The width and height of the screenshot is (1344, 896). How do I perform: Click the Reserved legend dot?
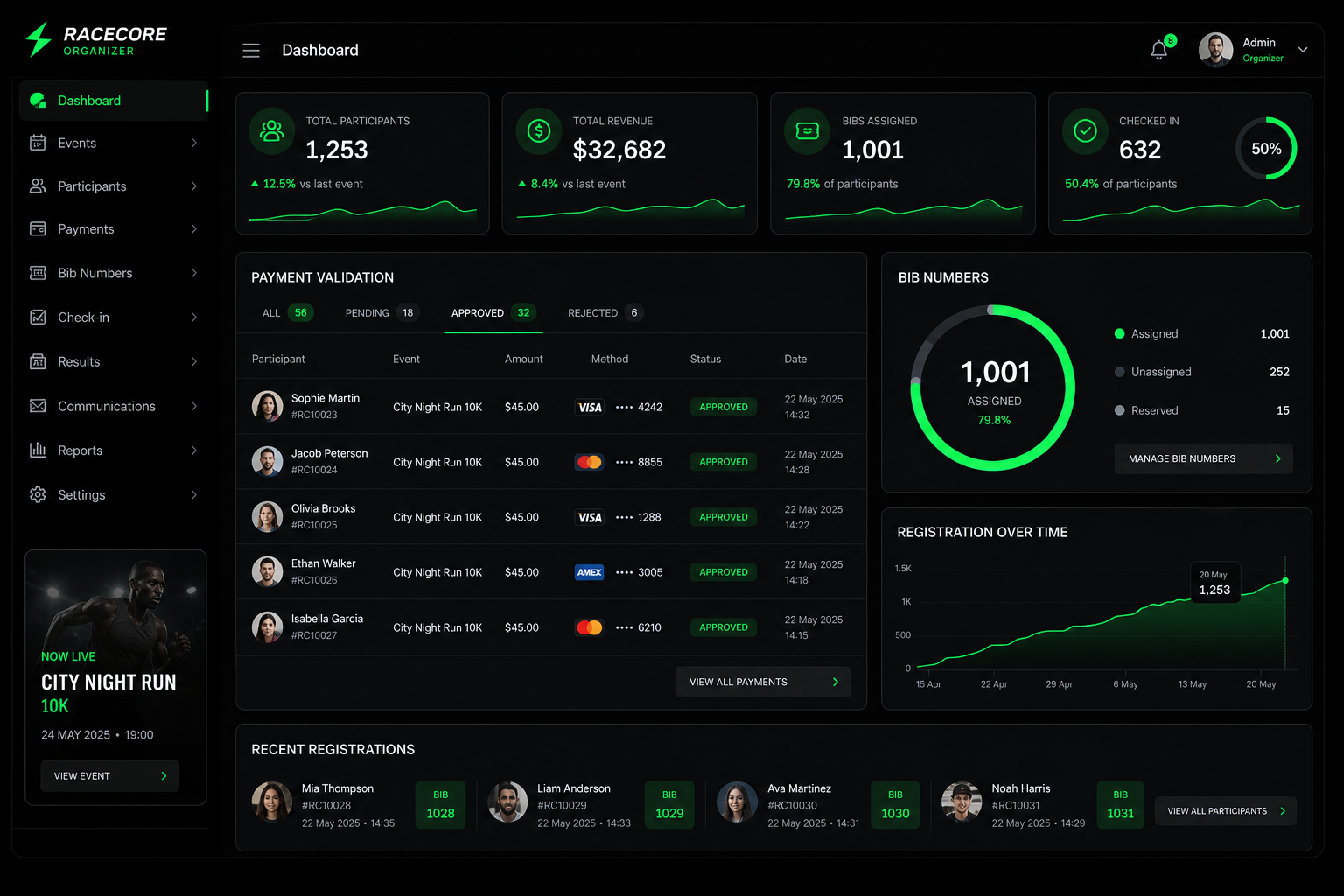click(1119, 410)
